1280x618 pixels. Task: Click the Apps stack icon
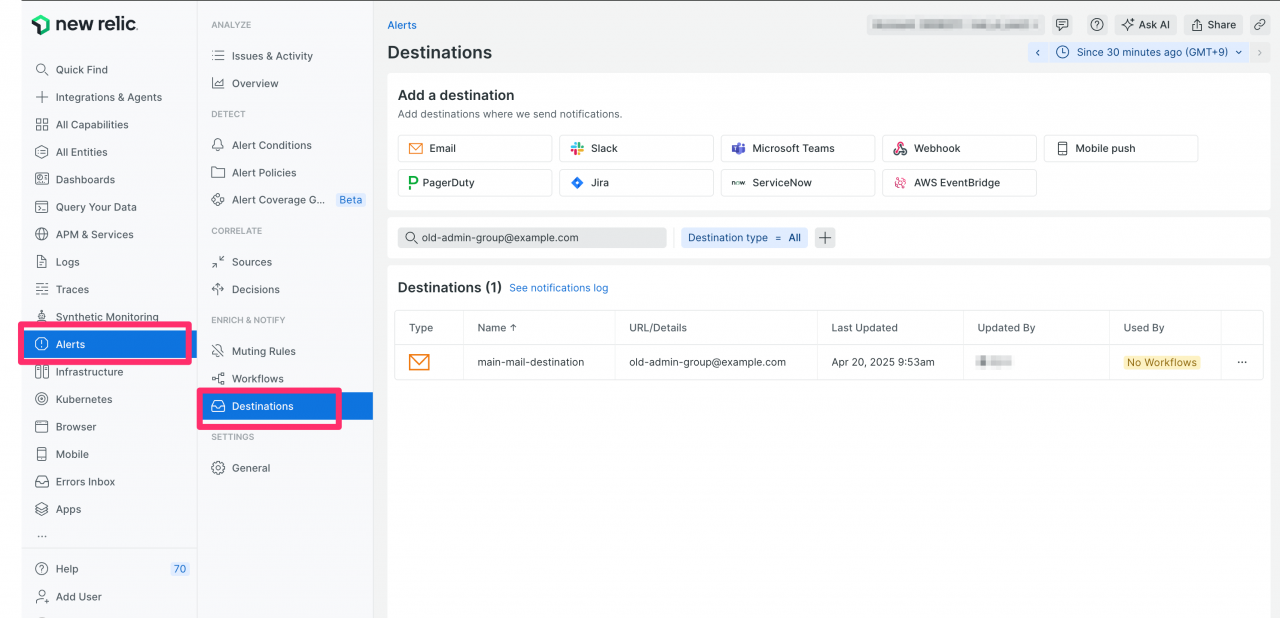42,509
